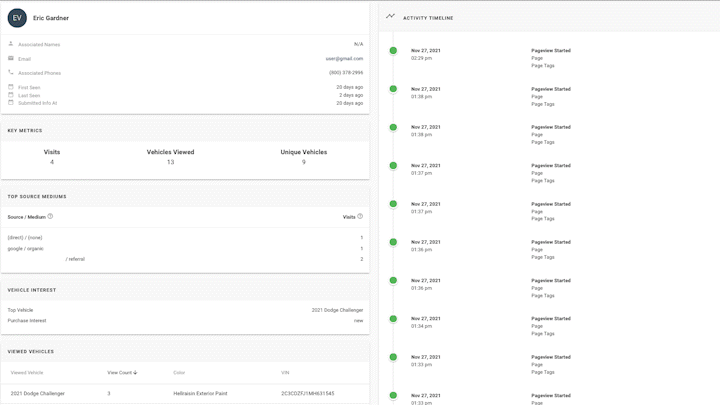
Task: Click the Top Vehicle value 2021 Dodge Challenger
Action: [338, 310]
